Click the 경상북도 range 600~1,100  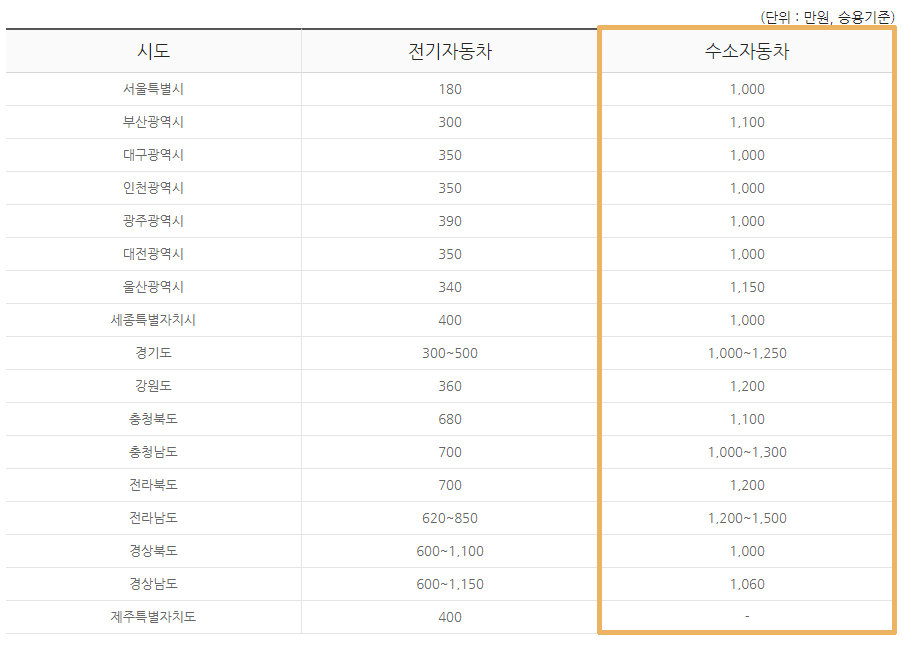(448, 551)
